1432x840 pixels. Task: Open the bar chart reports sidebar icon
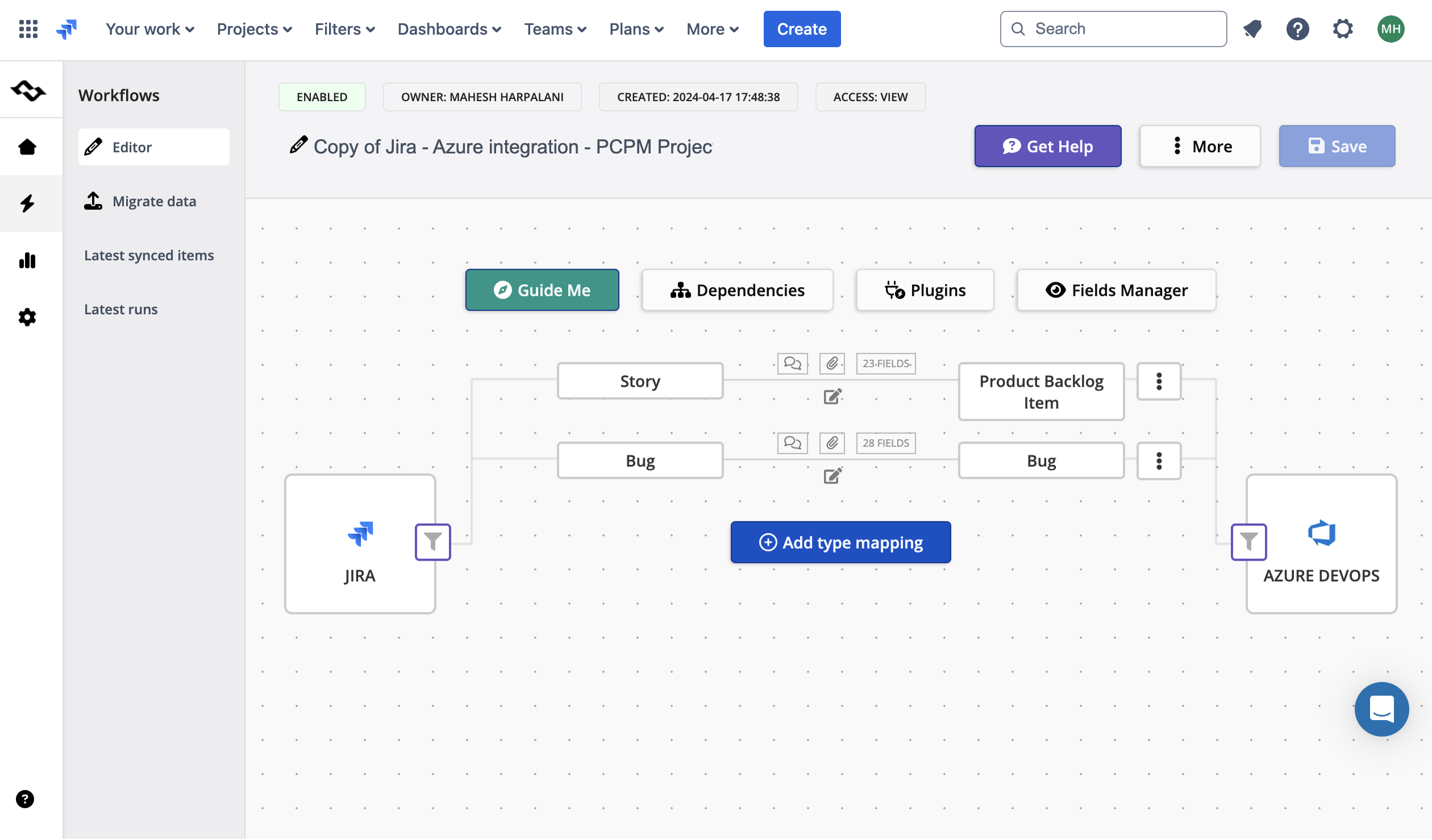(x=27, y=260)
